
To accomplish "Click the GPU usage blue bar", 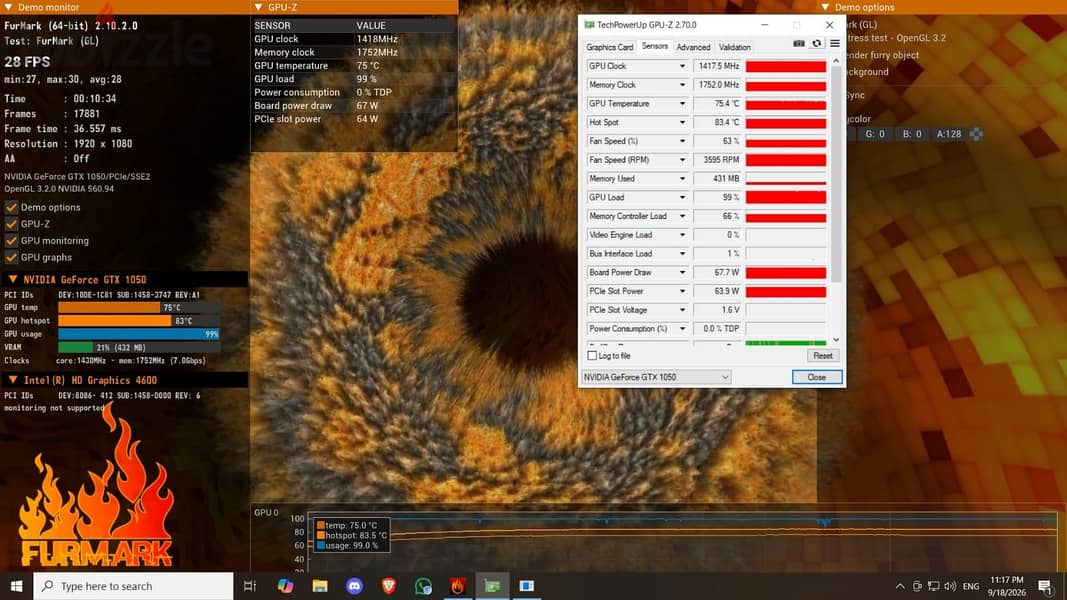I will [139, 334].
